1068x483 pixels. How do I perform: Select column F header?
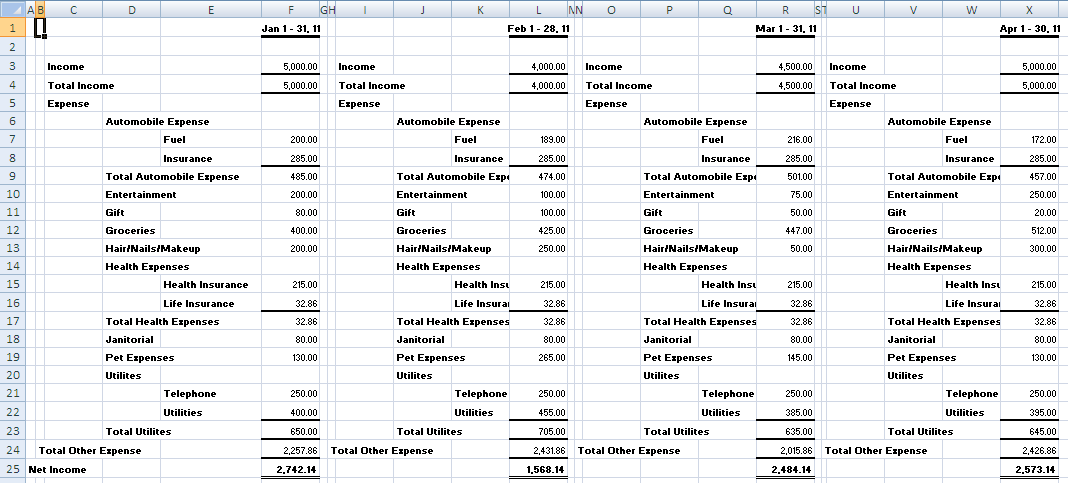pos(291,9)
